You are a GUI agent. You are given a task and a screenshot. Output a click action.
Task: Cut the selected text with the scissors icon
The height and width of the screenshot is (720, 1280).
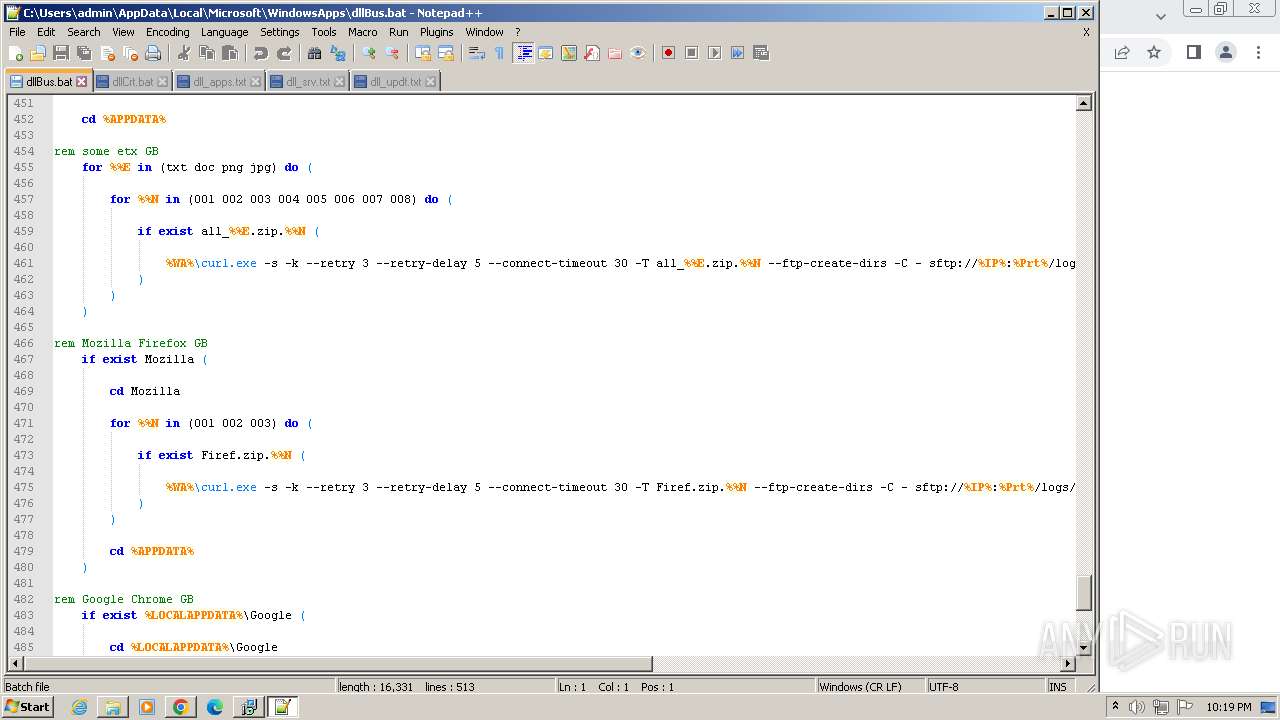click(184, 53)
